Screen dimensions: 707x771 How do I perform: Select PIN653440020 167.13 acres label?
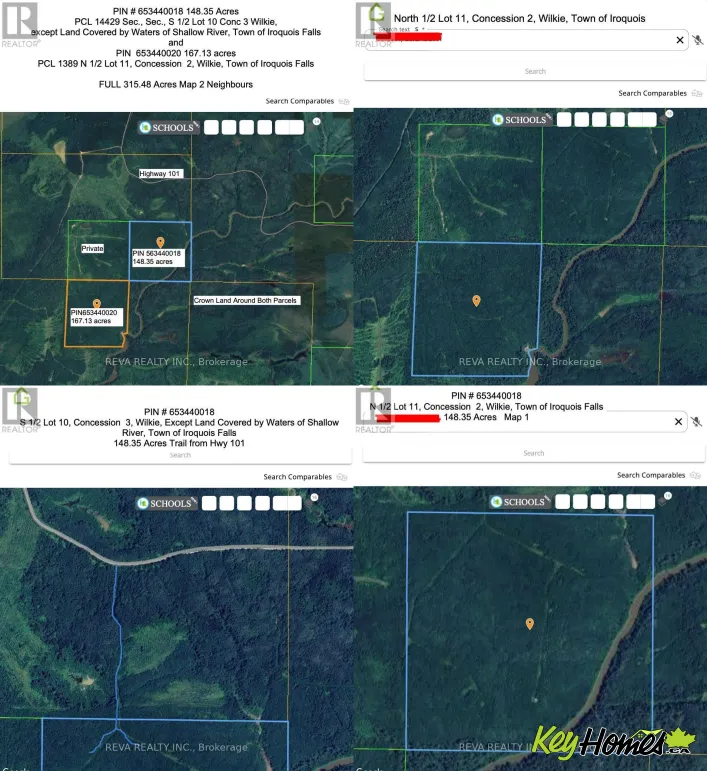[95, 317]
